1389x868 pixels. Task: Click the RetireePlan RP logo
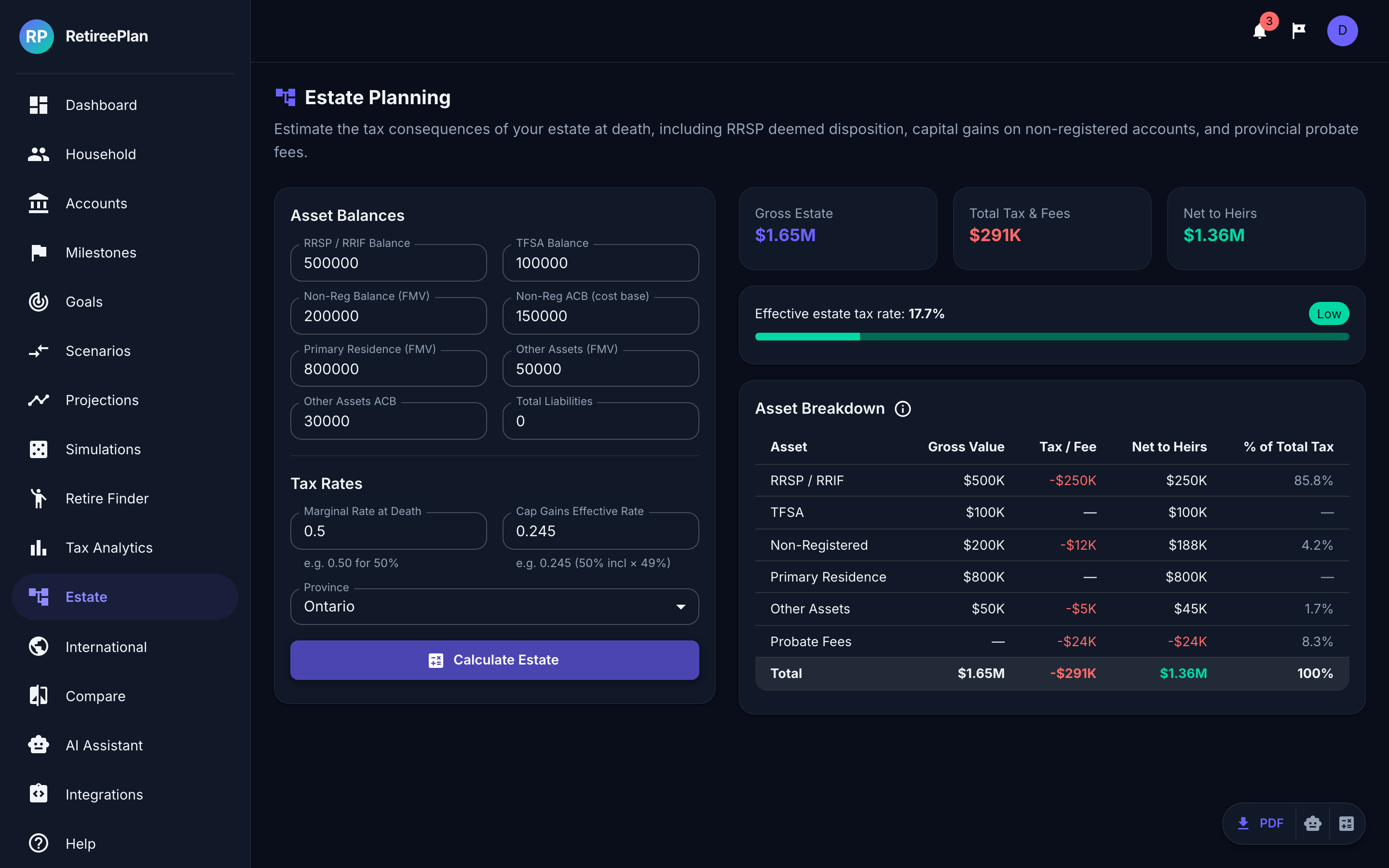tap(36, 36)
